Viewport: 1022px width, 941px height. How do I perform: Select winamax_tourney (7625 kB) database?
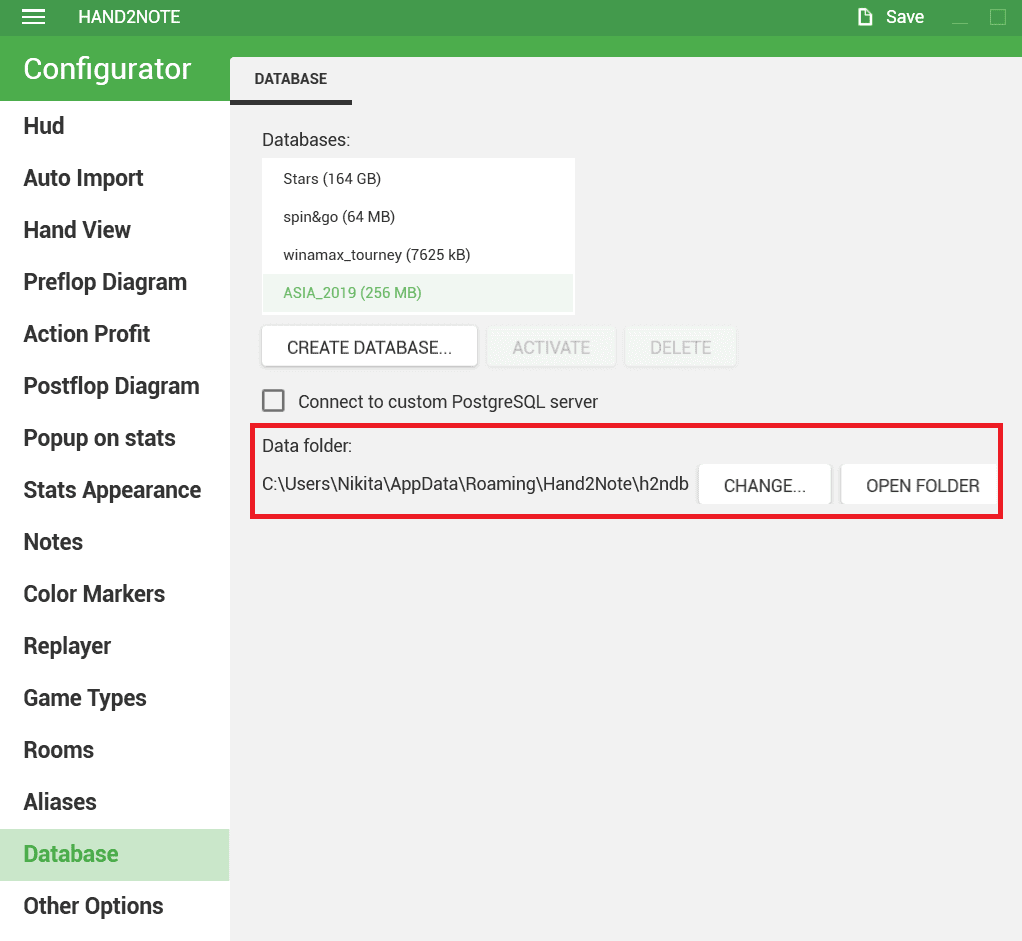tap(418, 255)
